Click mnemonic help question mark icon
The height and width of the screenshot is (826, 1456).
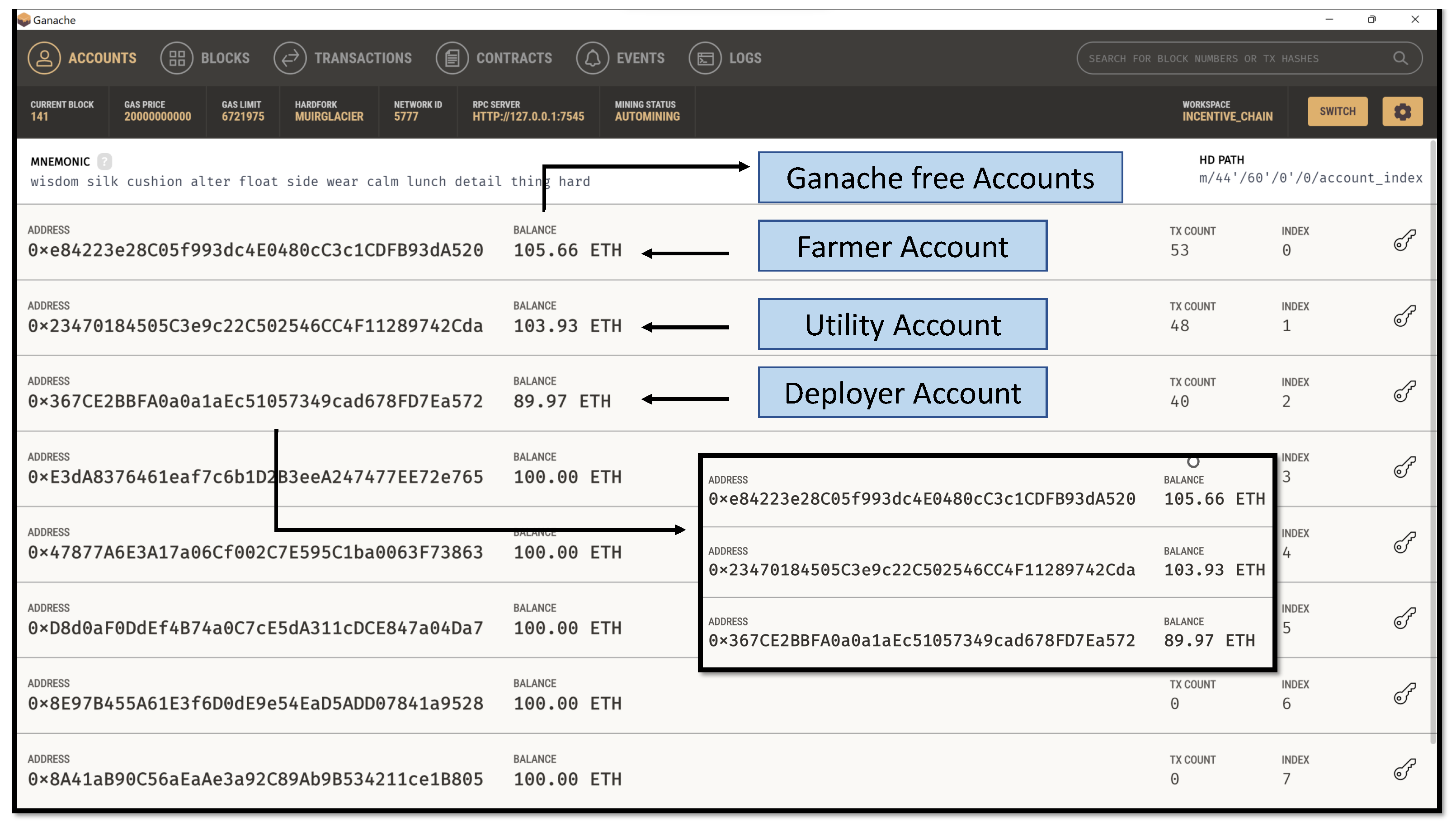tap(104, 162)
